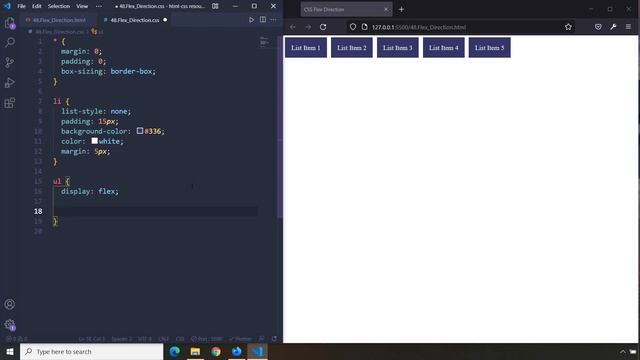The image size is (640, 360).
Task: Click the notifications bell in the status bar
Action: point(274,339)
